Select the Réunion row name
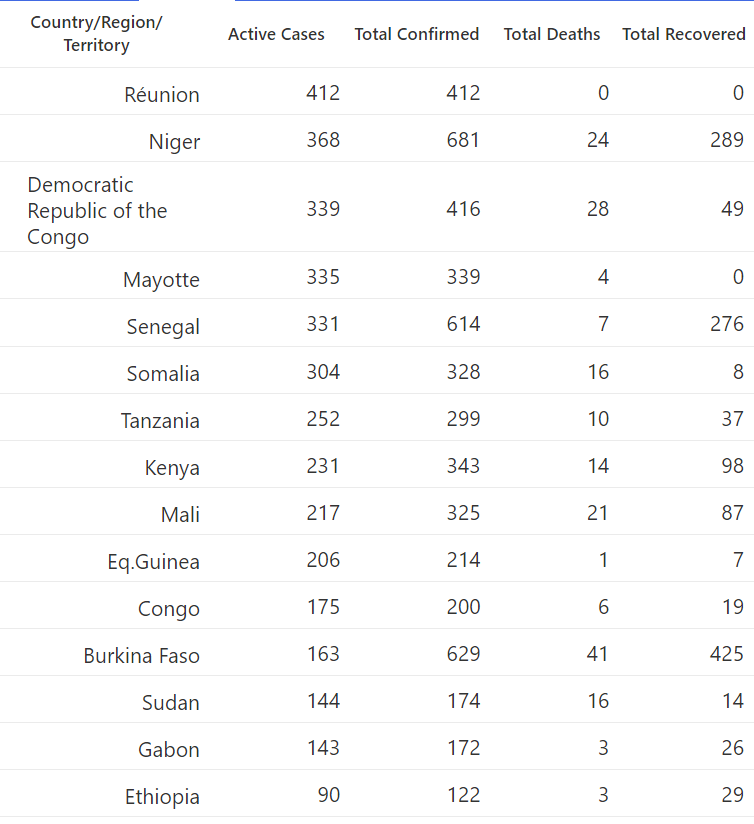Viewport: 754px width, 824px height. (x=162, y=95)
